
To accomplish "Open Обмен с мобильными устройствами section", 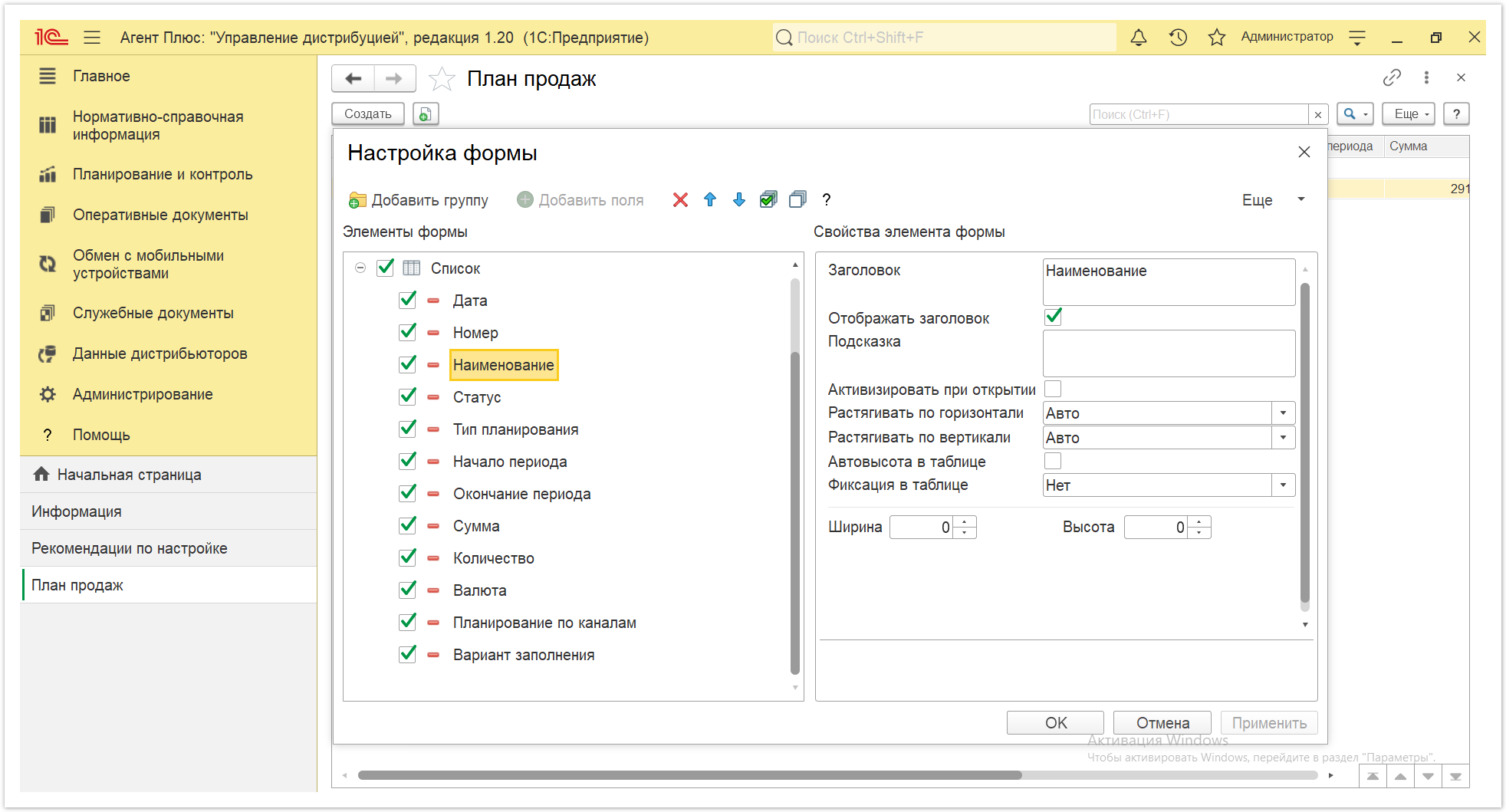I will click(148, 264).
